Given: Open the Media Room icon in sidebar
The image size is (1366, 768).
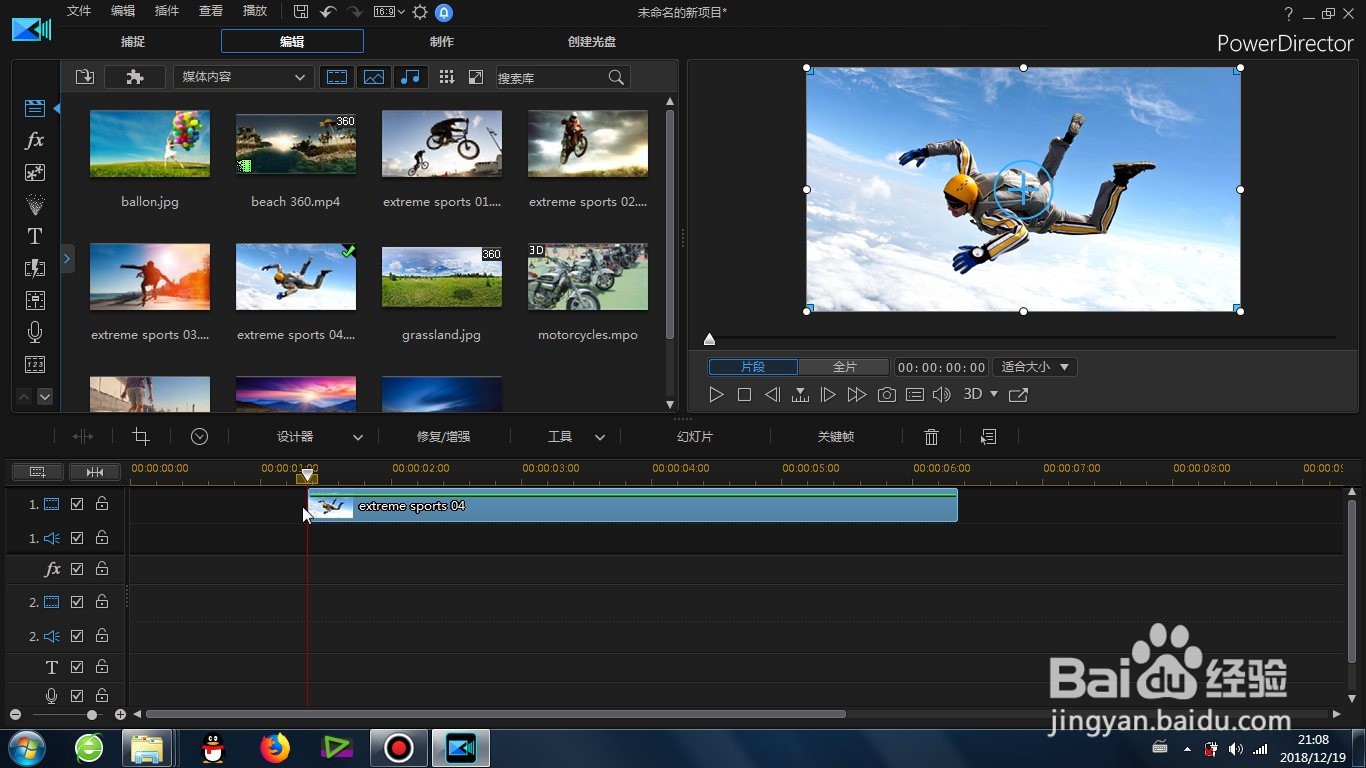Looking at the screenshot, I should (35, 108).
